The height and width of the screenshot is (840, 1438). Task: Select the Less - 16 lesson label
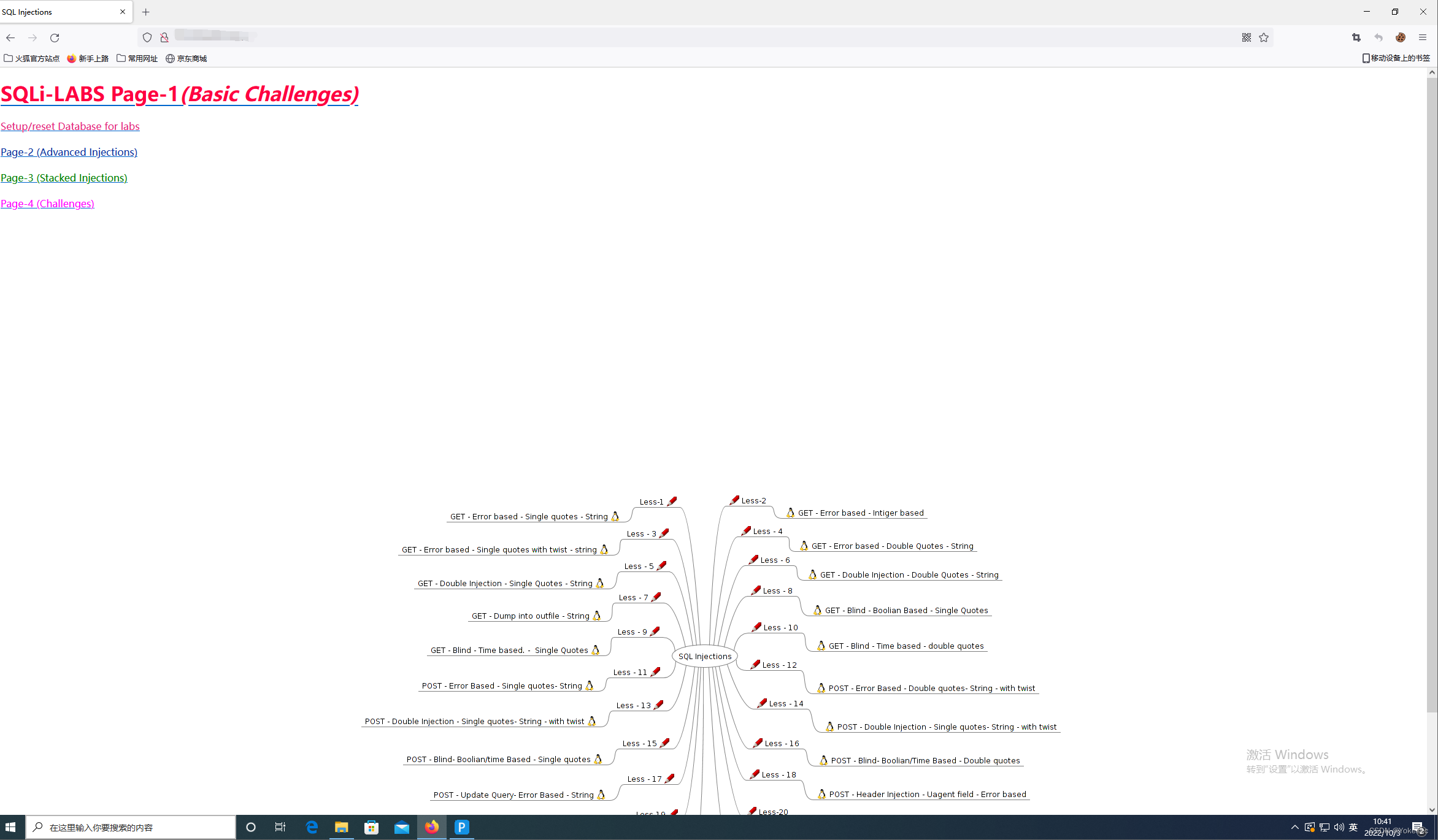(x=782, y=743)
